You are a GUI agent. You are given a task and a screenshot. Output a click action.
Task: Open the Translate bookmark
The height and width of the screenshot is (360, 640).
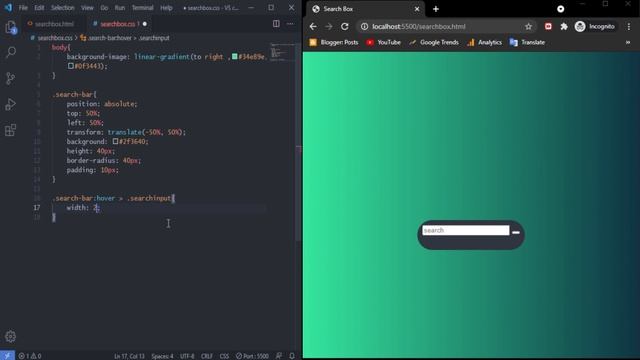[x=527, y=42]
